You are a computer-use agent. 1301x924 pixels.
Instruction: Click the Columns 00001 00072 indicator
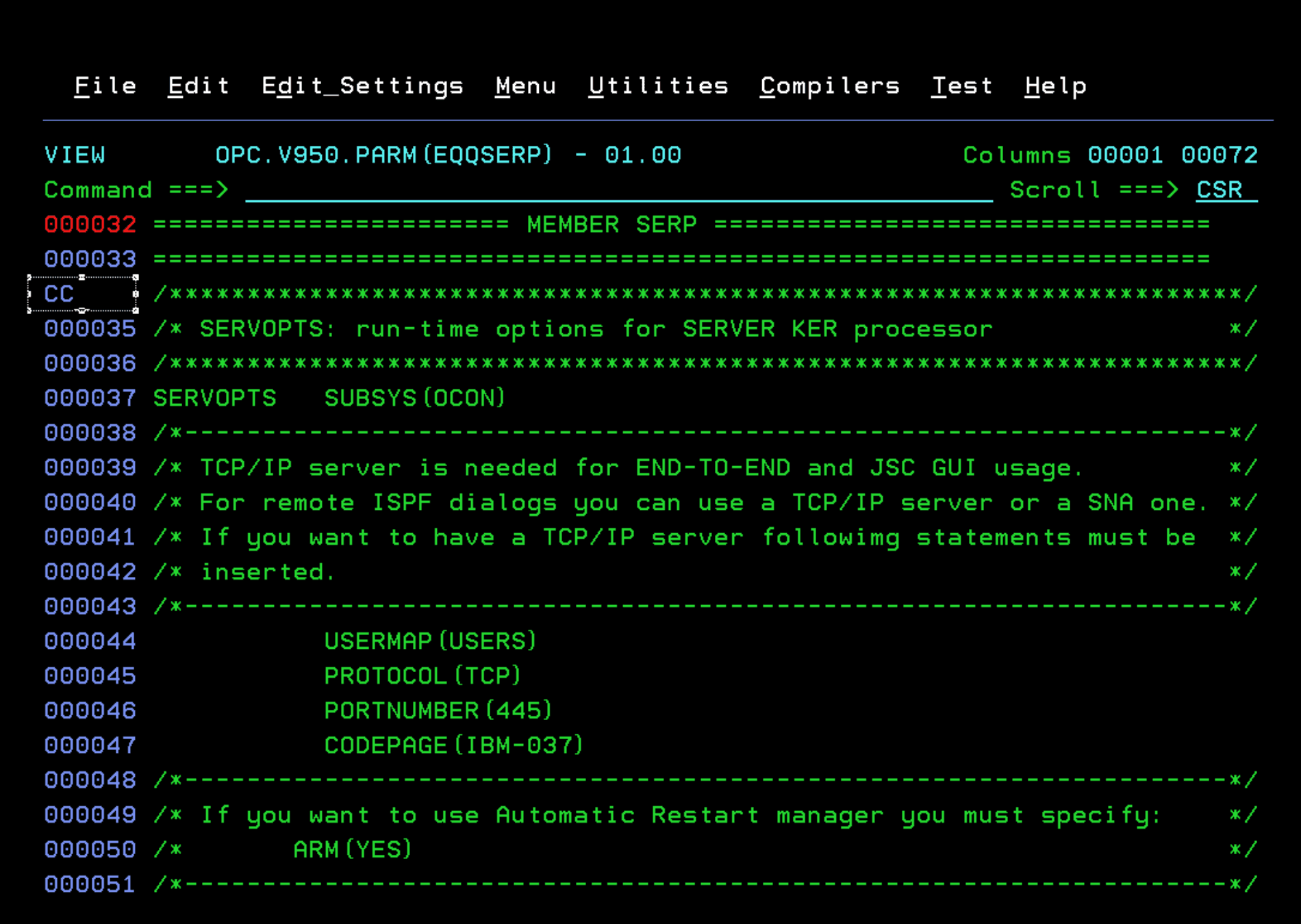[1110, 155]
